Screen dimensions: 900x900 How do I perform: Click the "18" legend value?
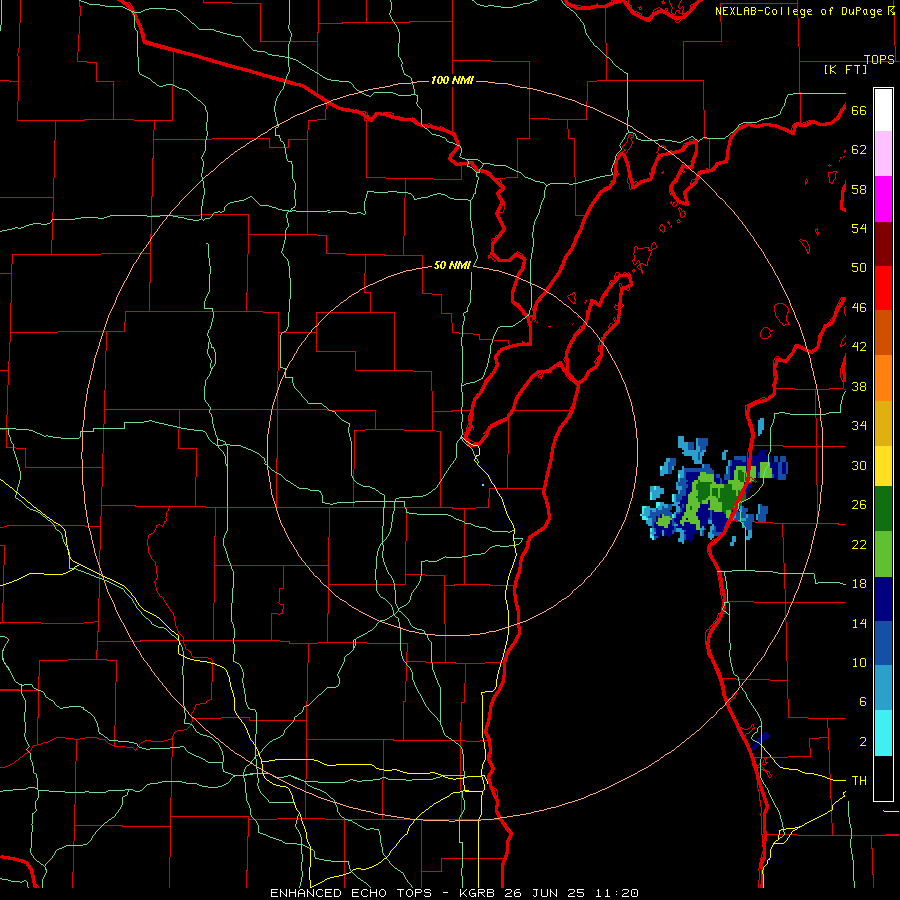[859, 584]
